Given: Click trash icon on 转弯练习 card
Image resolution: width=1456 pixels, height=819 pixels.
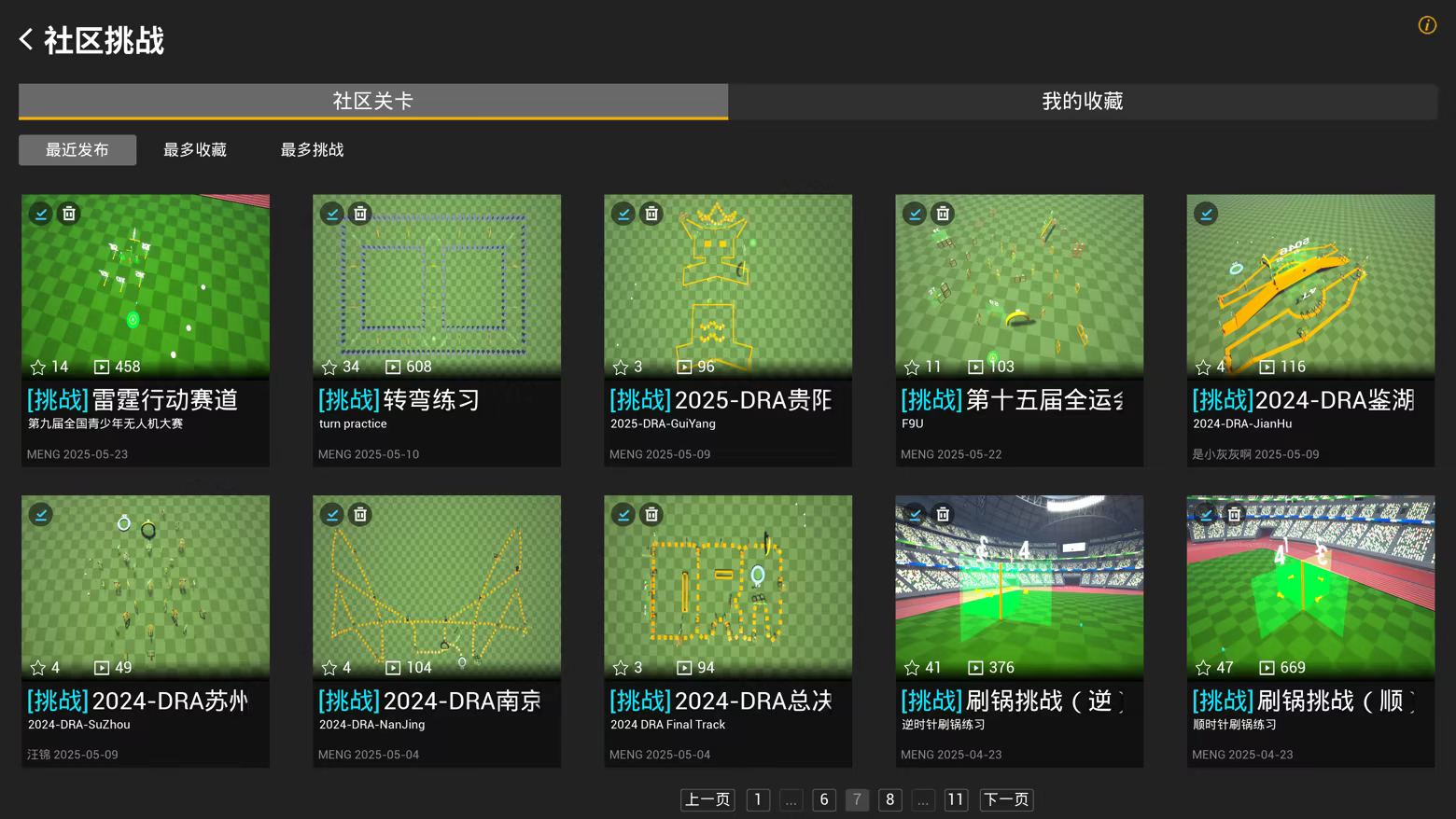Looking at the screenshot, I should point(360,214).
